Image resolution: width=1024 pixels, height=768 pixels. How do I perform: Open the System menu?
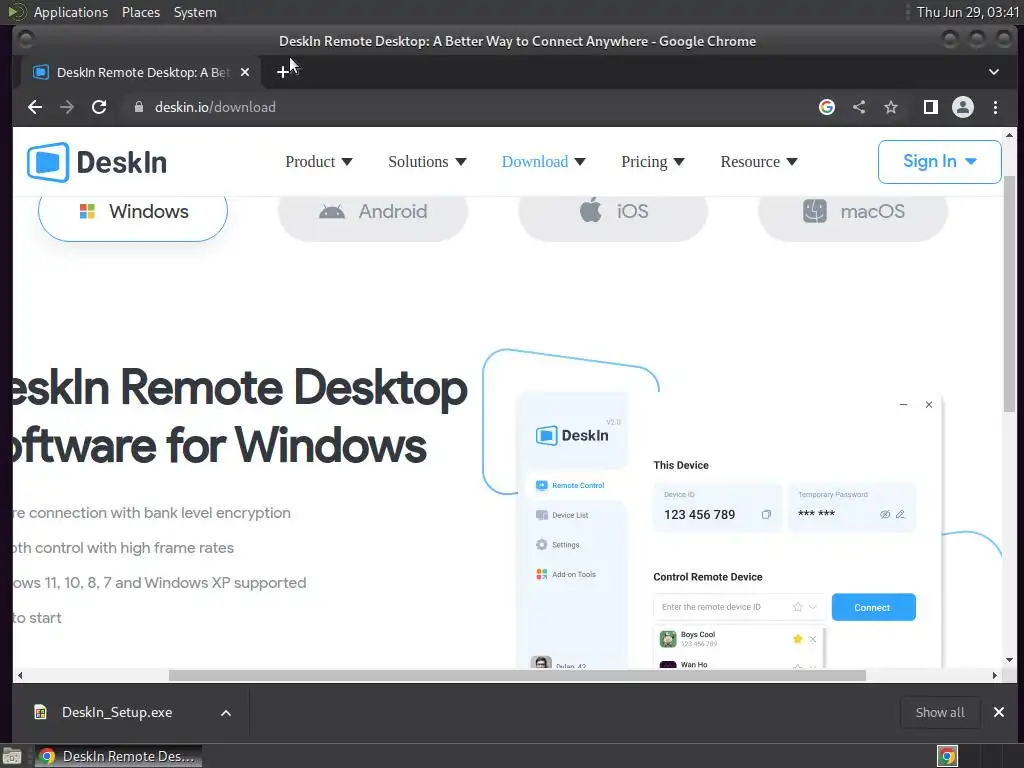coord(195,12)
